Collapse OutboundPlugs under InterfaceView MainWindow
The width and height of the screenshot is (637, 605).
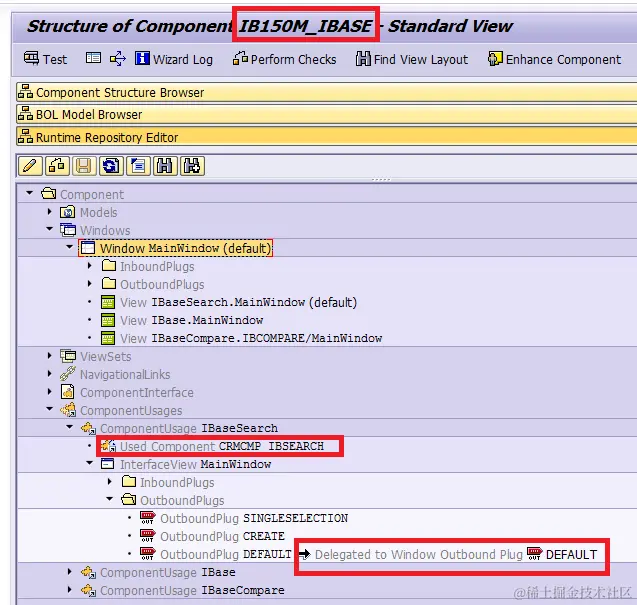pyautogui.click(x=110, y=499)
